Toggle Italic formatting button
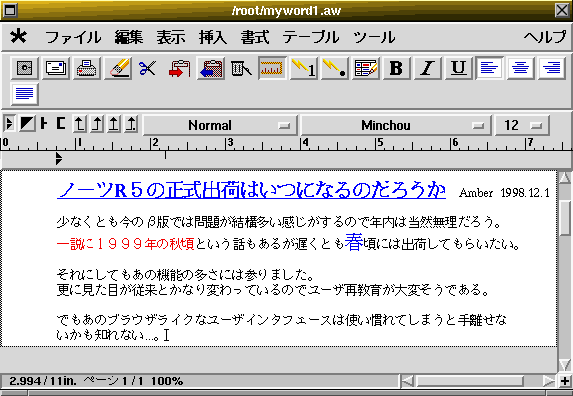 (427, 68)
